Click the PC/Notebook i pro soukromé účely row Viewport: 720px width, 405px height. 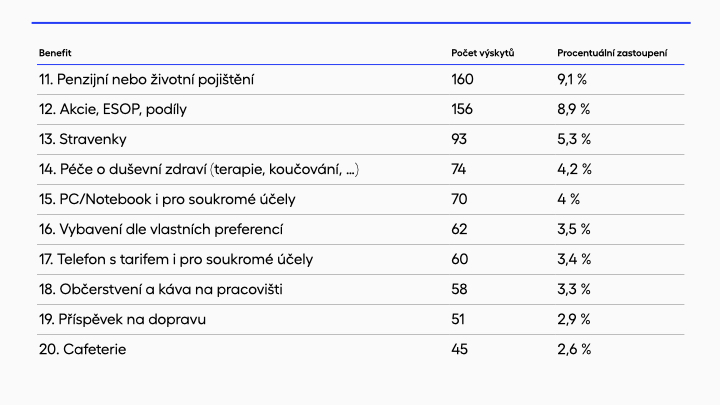167,199
